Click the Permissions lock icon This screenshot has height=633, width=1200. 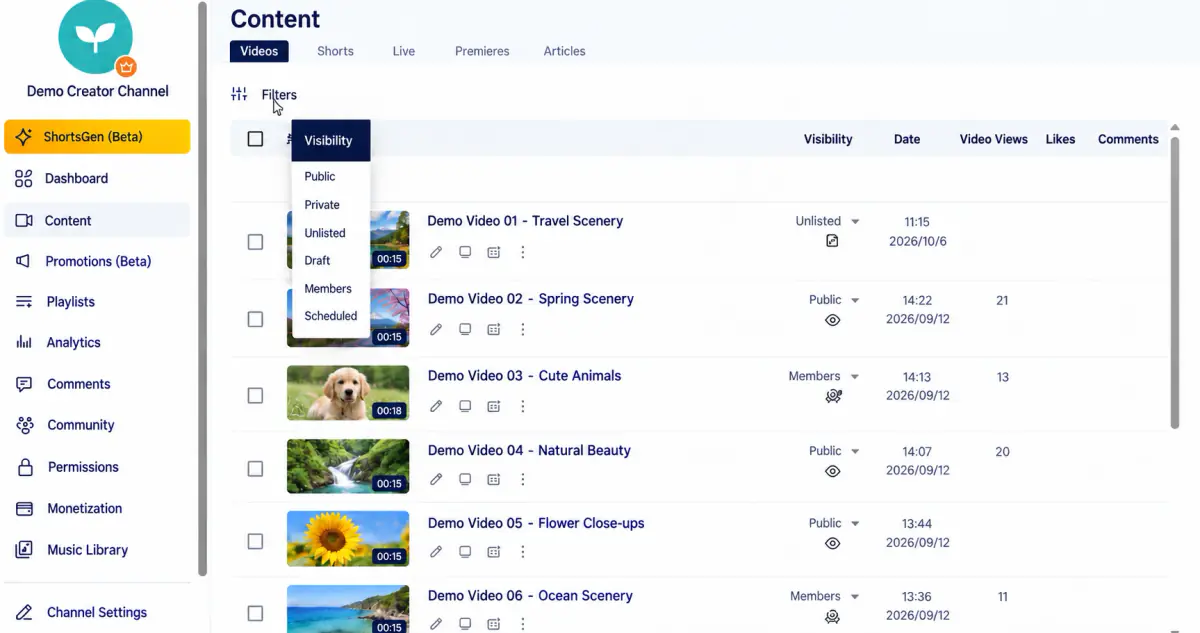pos(25,467)
